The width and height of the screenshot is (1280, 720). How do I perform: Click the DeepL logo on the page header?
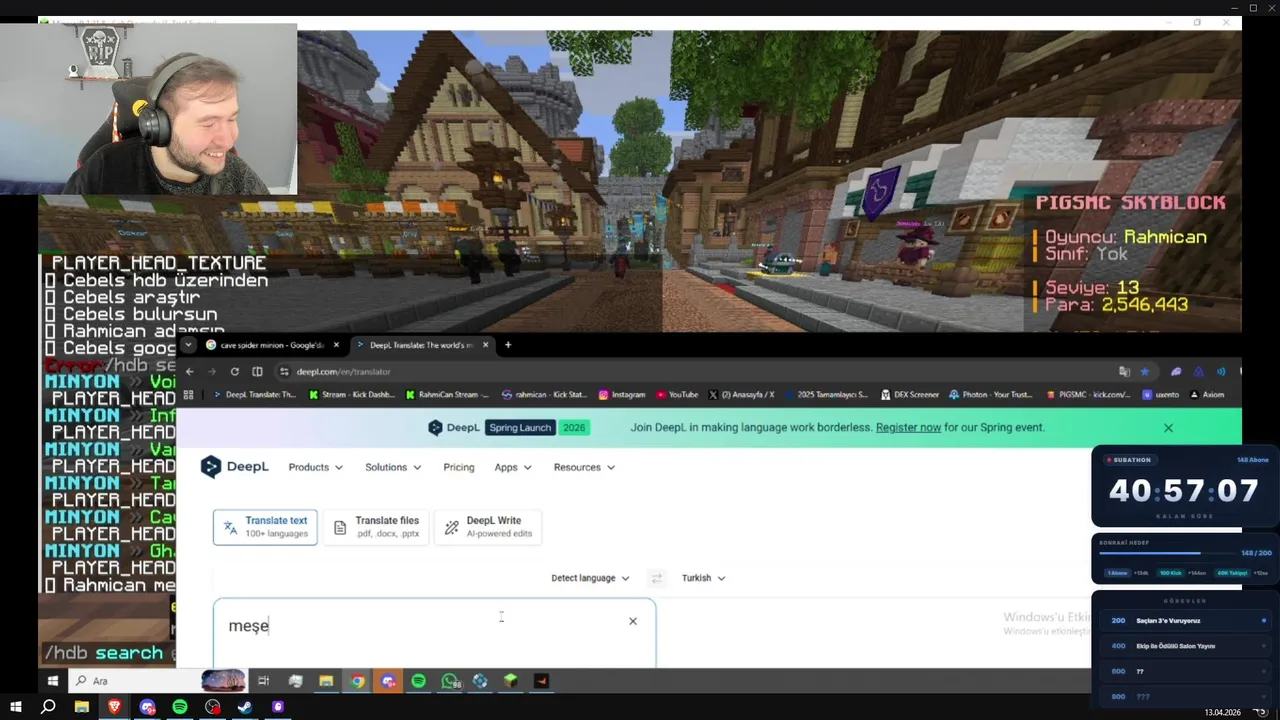(235, 467)
